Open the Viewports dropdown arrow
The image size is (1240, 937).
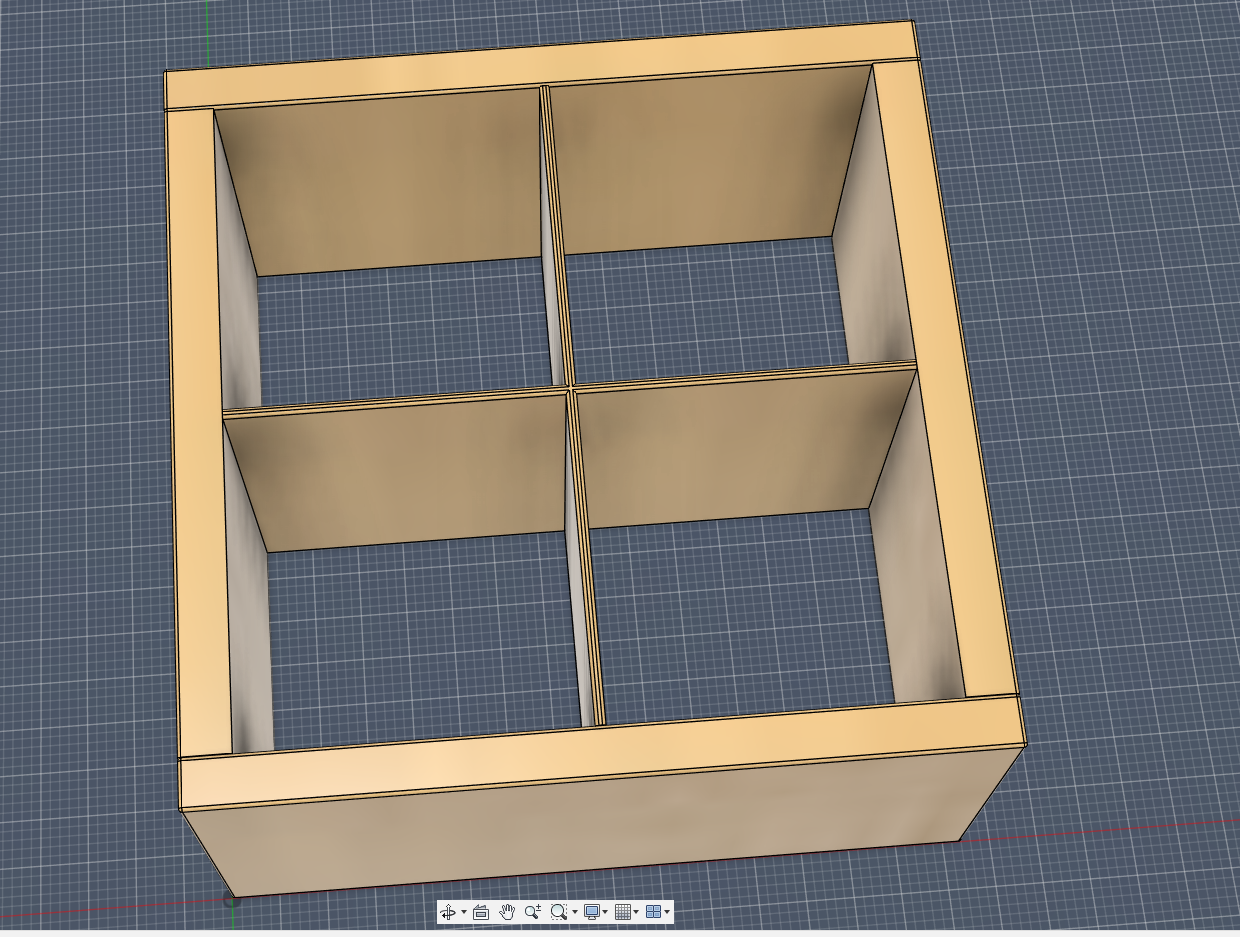click(667, 912)
